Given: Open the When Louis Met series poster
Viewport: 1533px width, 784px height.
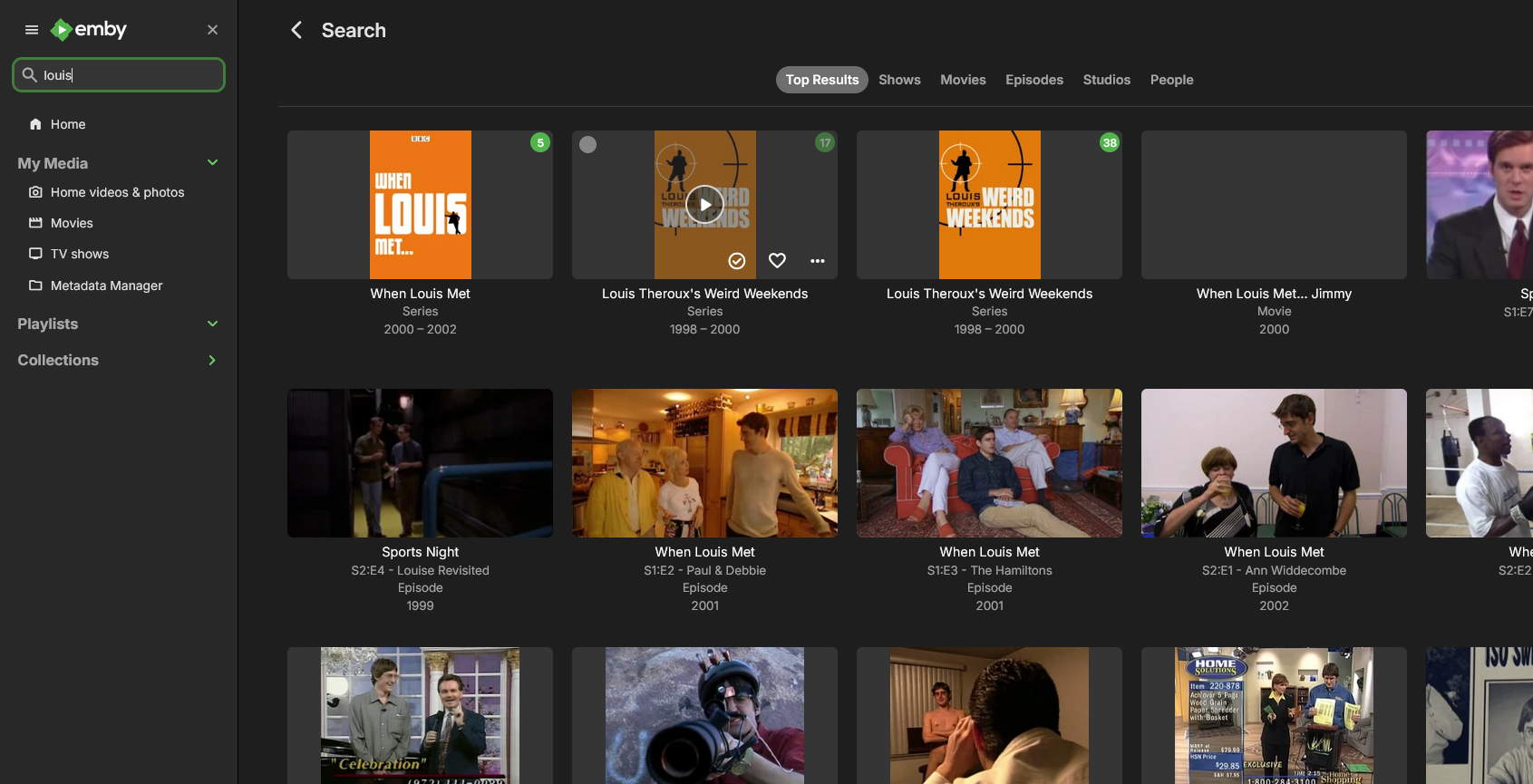Looking at the screenshot, I should pyautogui.click(x=421, y=205).
